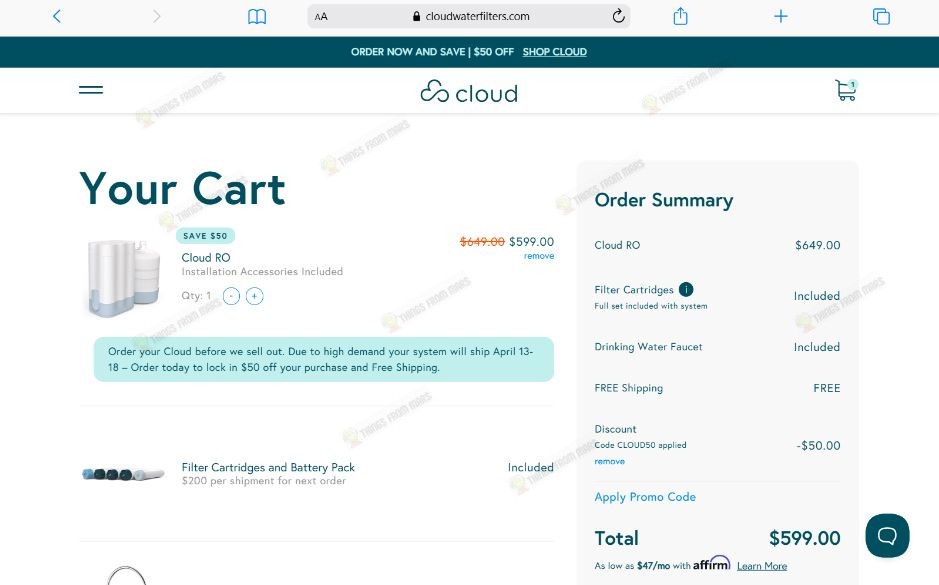Open the shopping cart icon
Viewport: 939px width, 585px height.
846,90
